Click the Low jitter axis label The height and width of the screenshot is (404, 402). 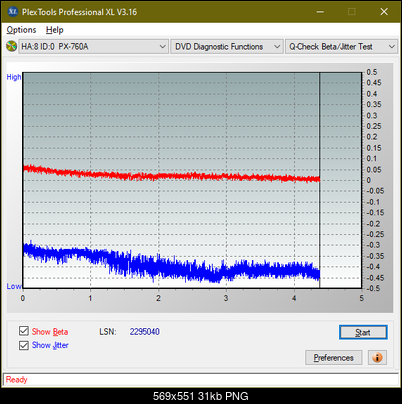[x=14, y=286]
